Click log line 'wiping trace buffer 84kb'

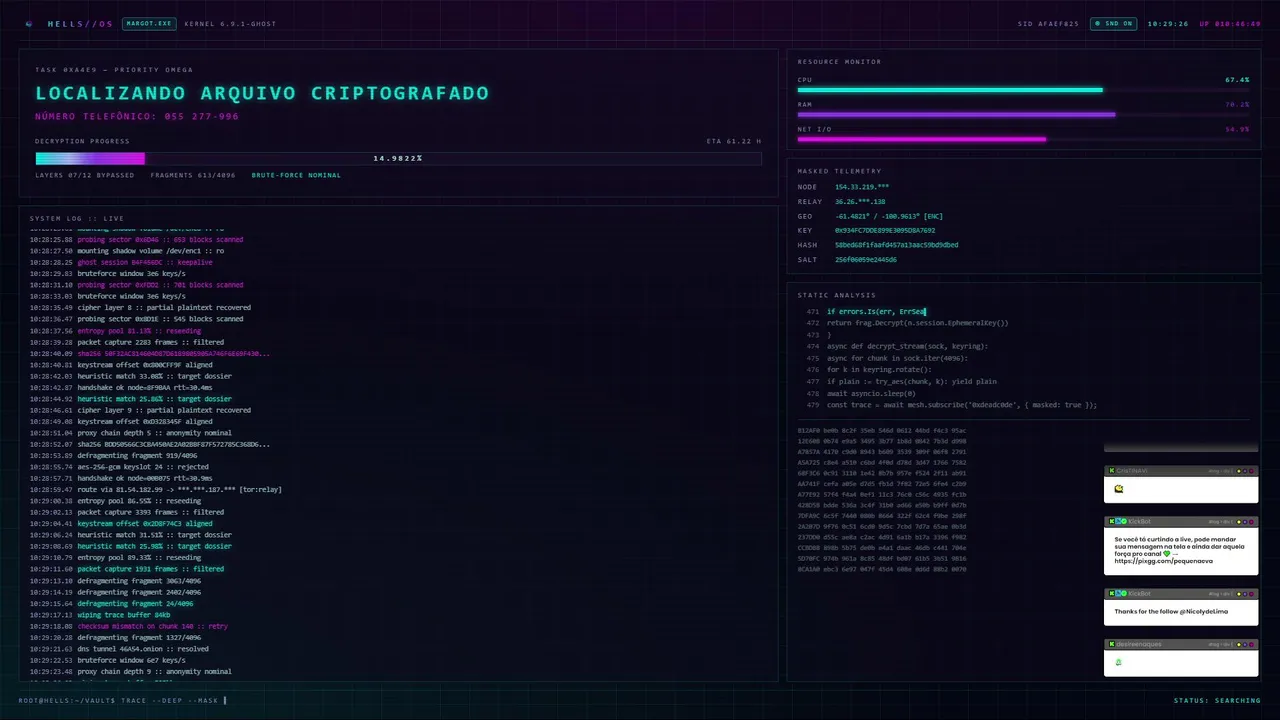coord(123,615)
